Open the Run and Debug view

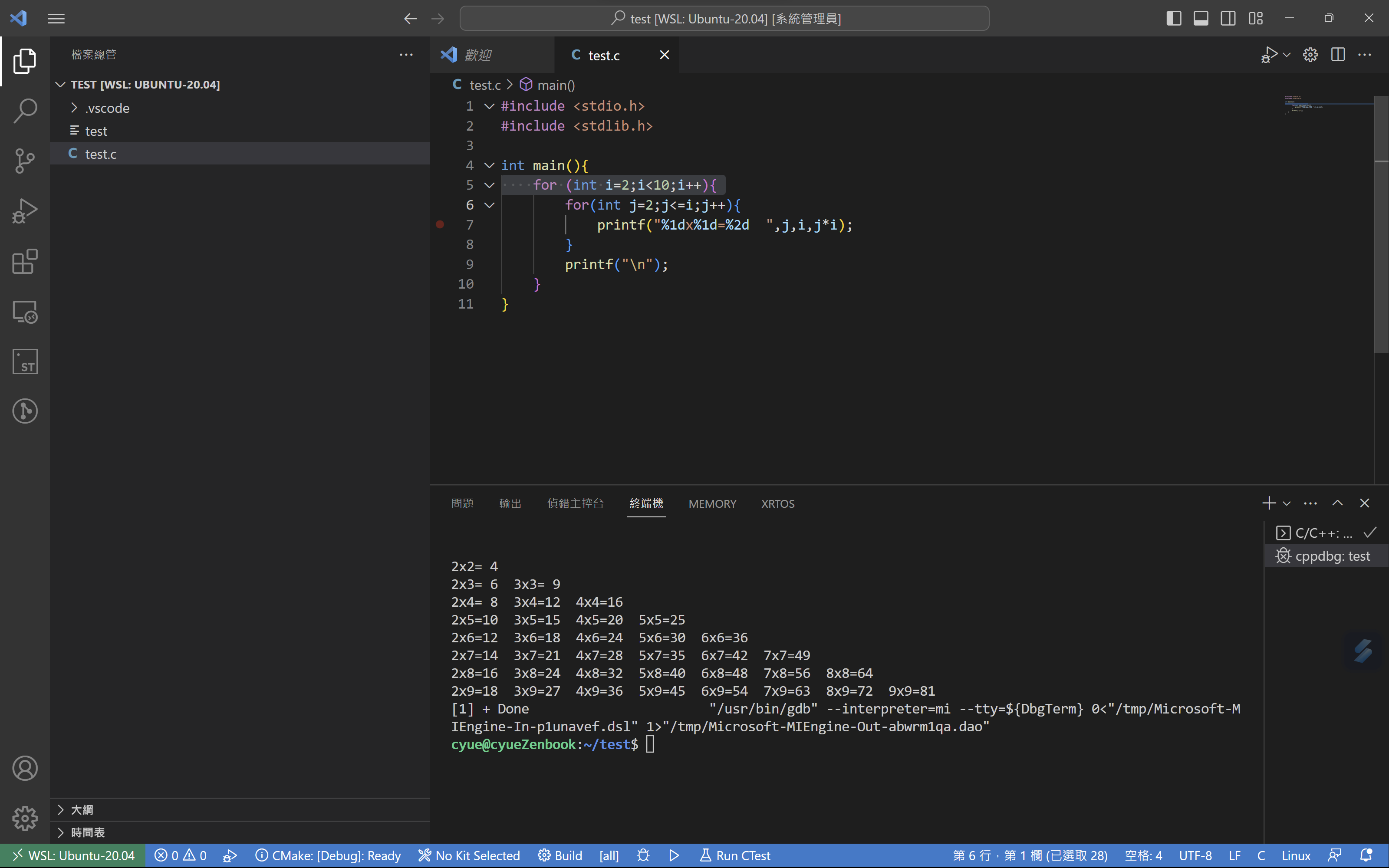click(25, 210)
